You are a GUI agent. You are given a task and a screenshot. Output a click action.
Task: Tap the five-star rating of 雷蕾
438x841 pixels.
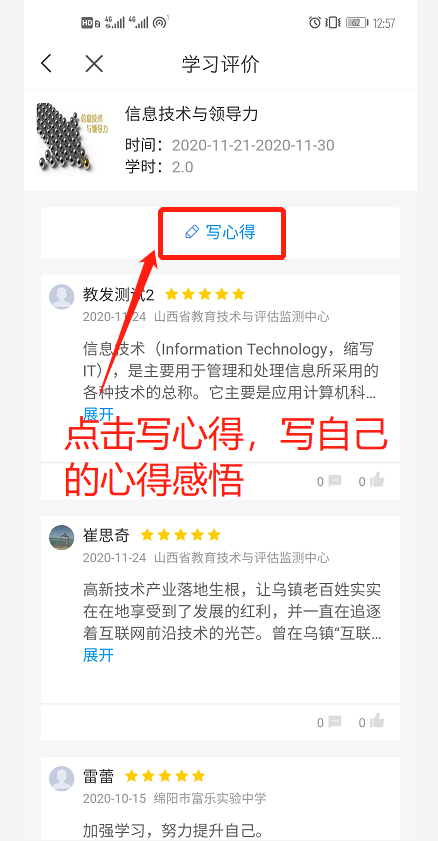[x=165, y=776]
